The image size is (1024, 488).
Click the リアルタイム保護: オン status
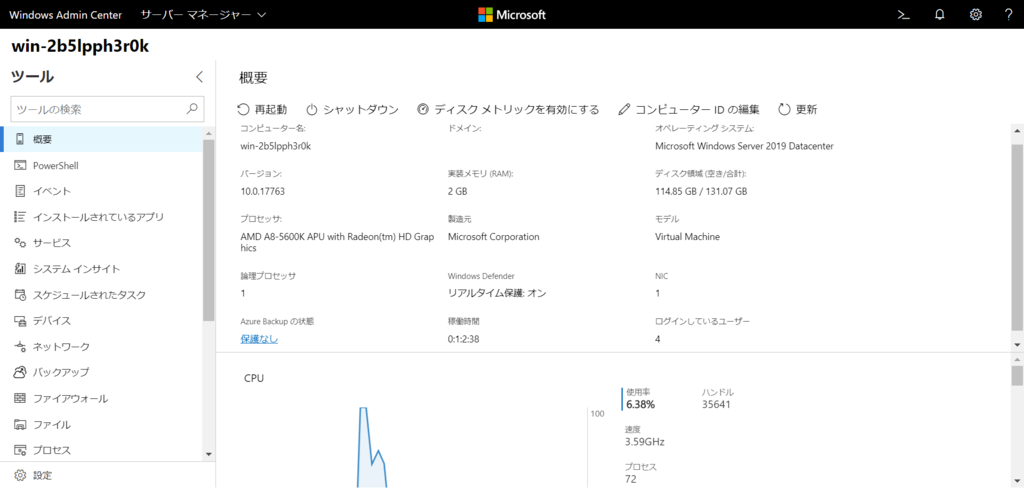(497, 293)
